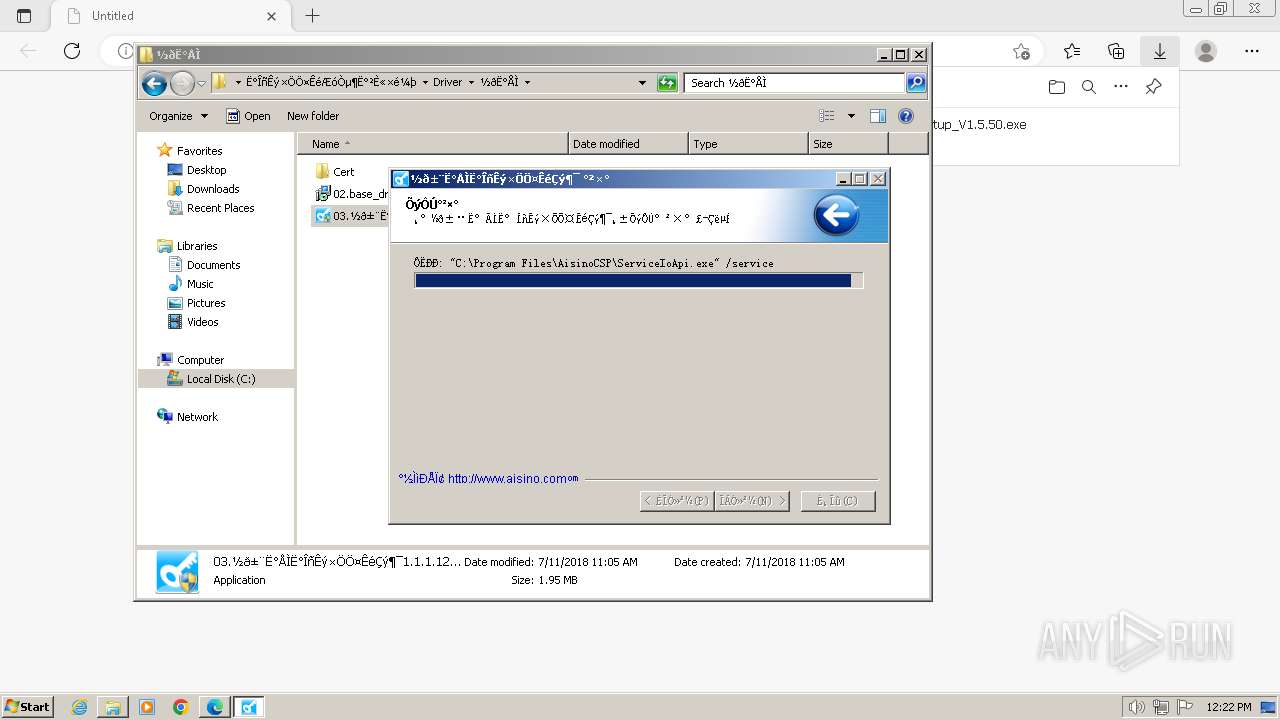Viewport: 1280px width, 720px height.
Task: Open the Documents library
Action: pos(213,265)
